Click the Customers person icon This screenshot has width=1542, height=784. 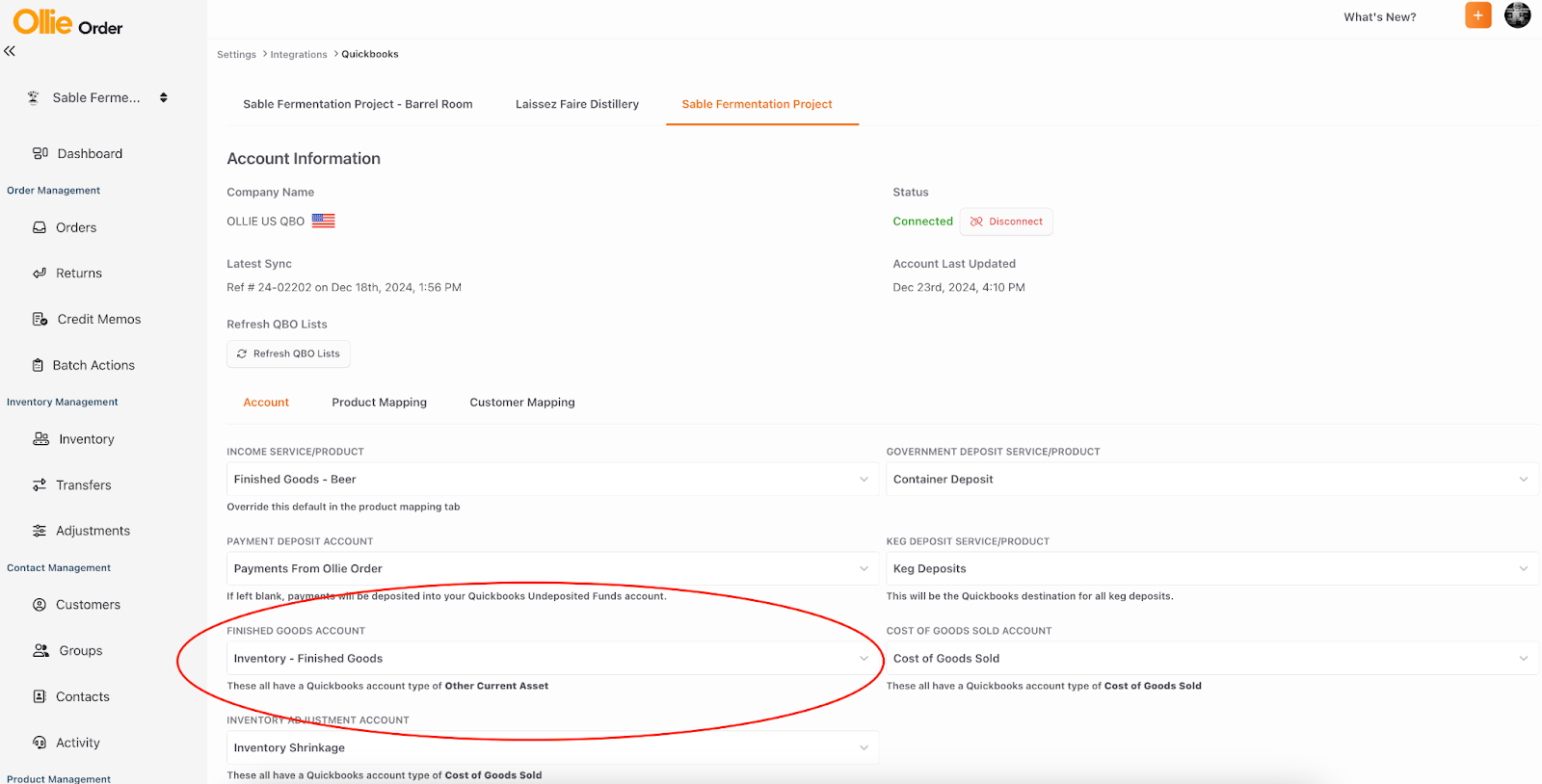(x=40, y=605)
